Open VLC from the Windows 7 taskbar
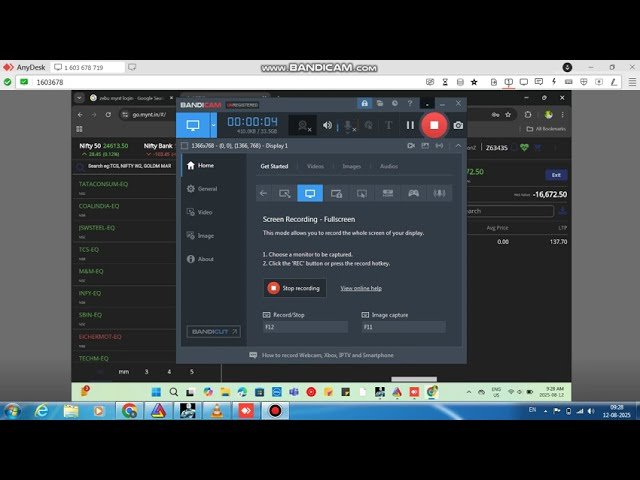Image resolution: width=640 pixels, height=480 pixels. pyautogui.click(x=216, y=411)
